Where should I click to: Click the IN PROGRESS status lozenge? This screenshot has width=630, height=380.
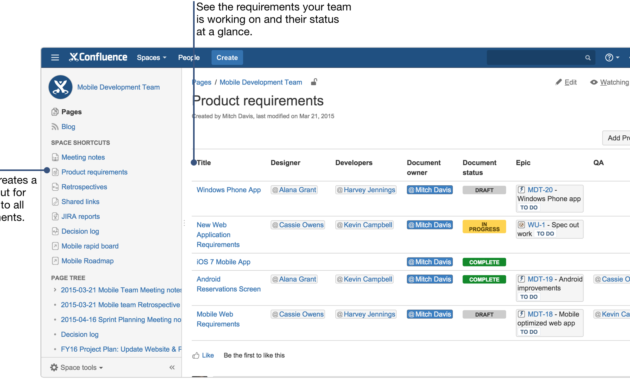tap(484, 227)
